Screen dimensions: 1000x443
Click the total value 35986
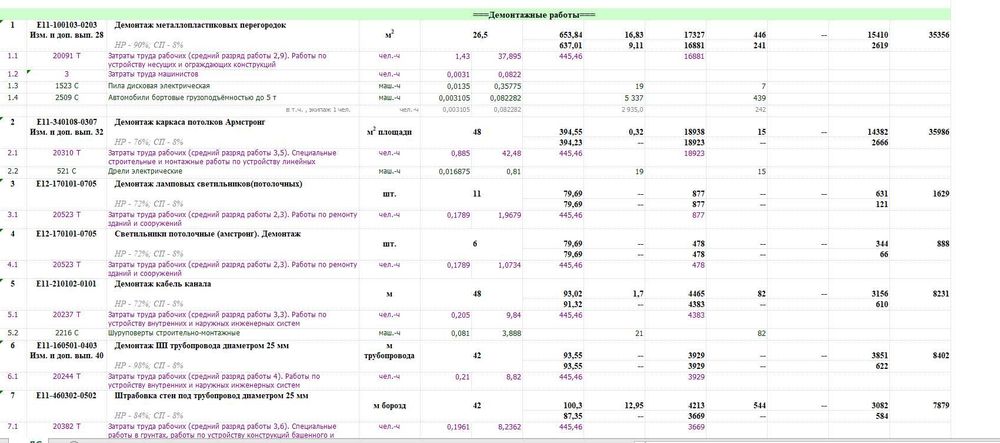(x=939, y=132)
